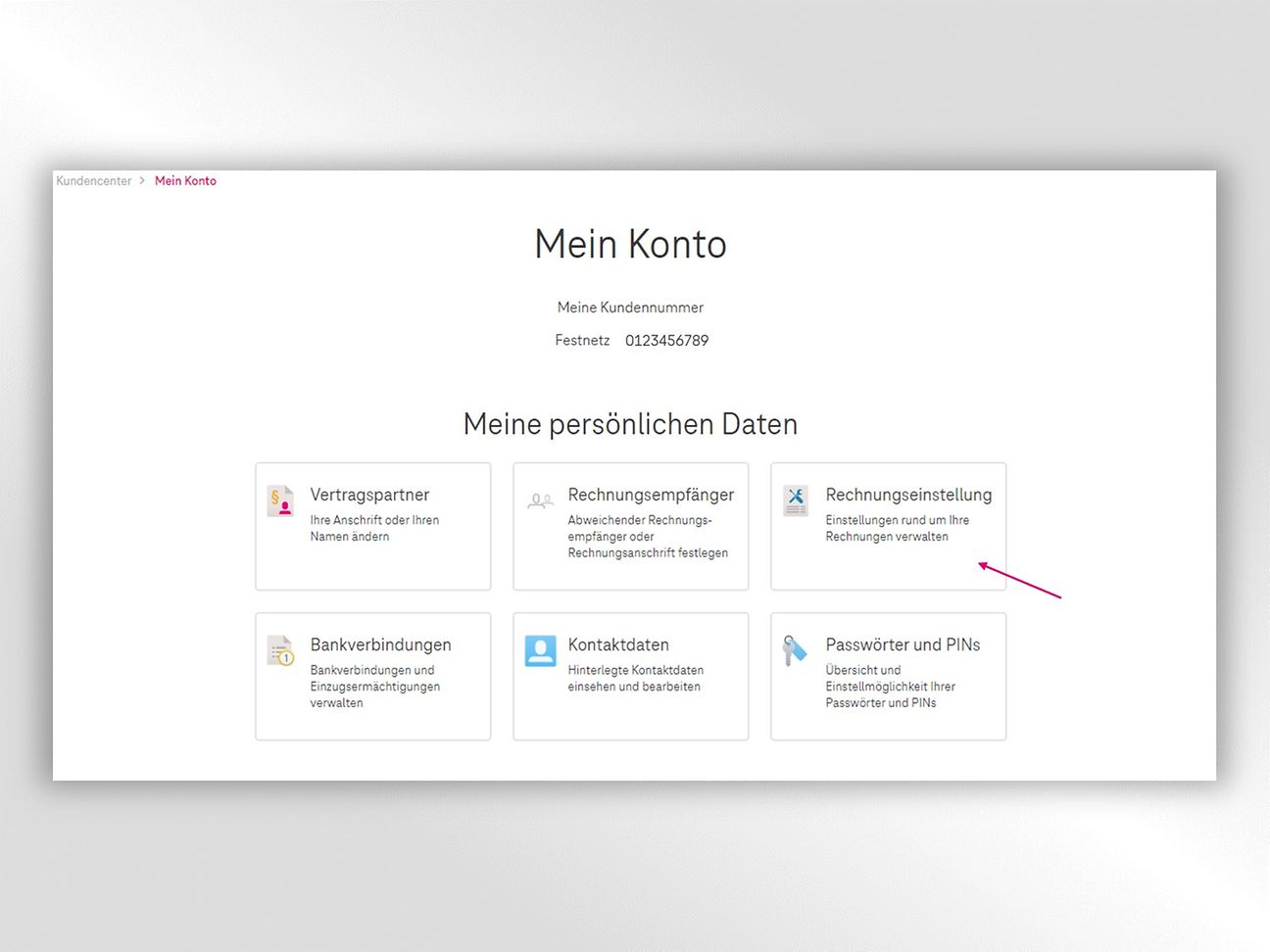Open the Kontaktdaten tile
The image size is (1270, 952).
pyautogui.click(x=630, y=676)
